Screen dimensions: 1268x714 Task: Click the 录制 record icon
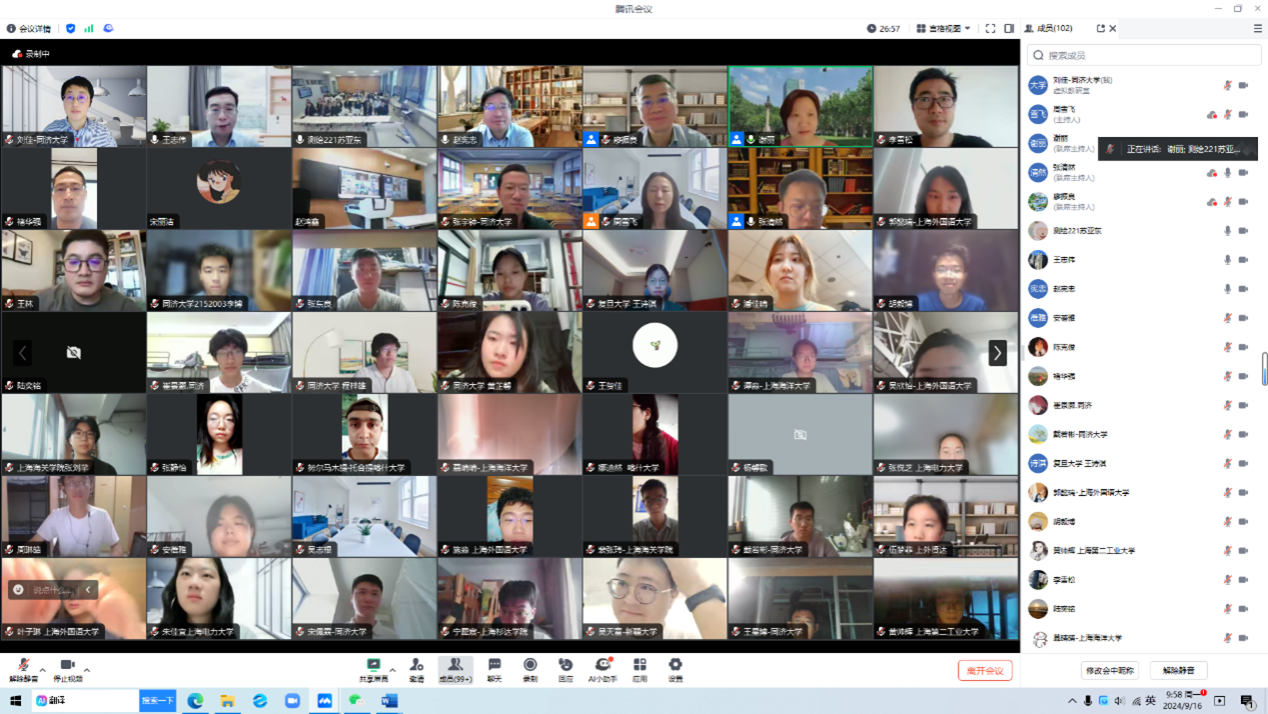click(x=530, y=665)
